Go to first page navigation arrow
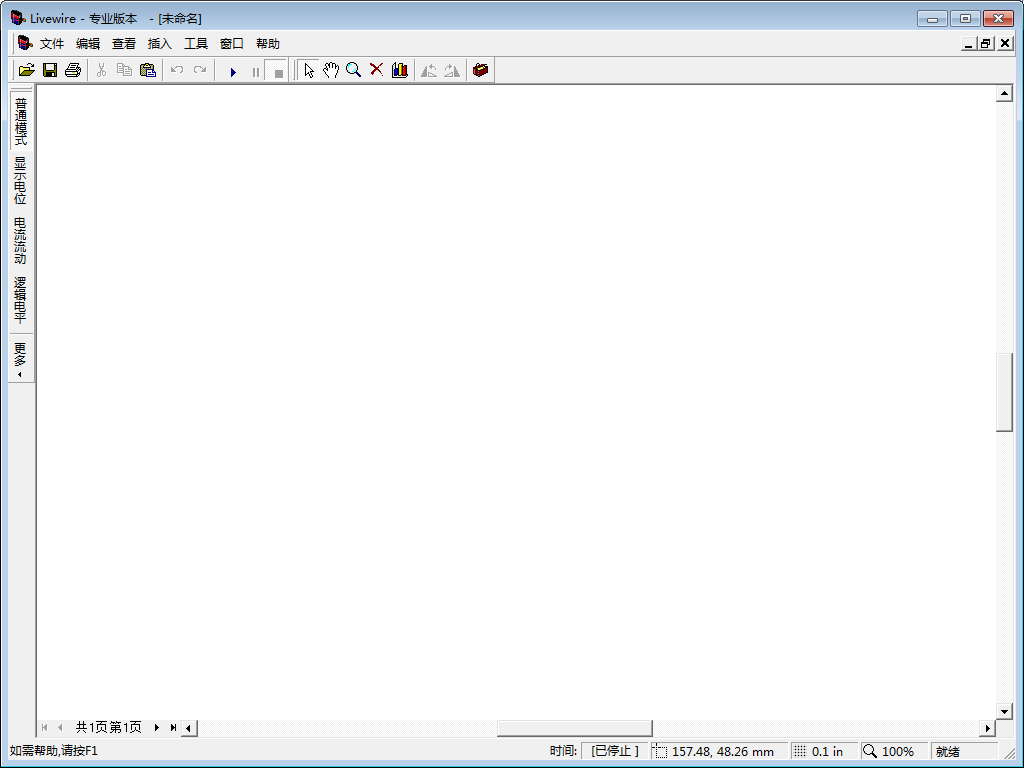 [44, 728]
